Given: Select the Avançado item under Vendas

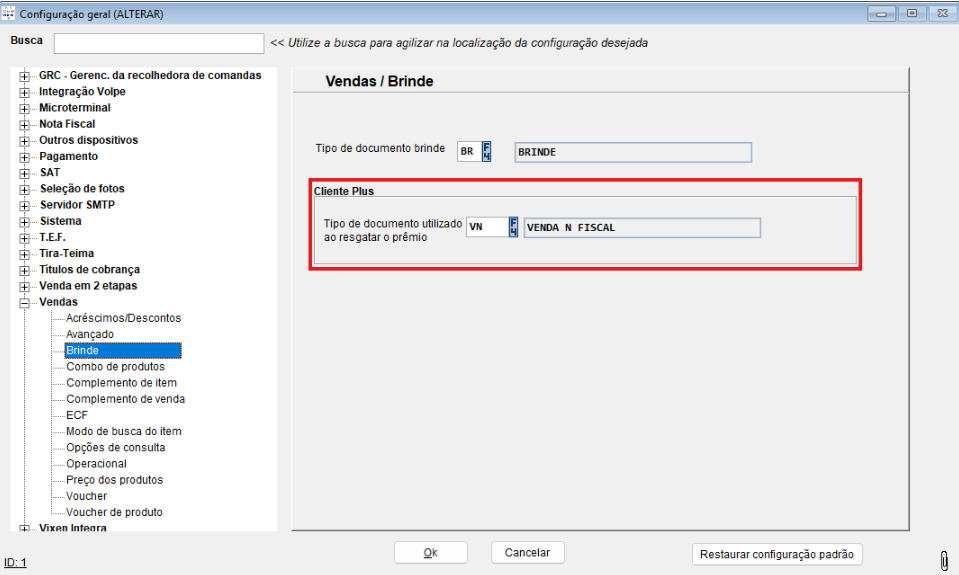Looking at the screenshot, I should (x=90, y=334).
